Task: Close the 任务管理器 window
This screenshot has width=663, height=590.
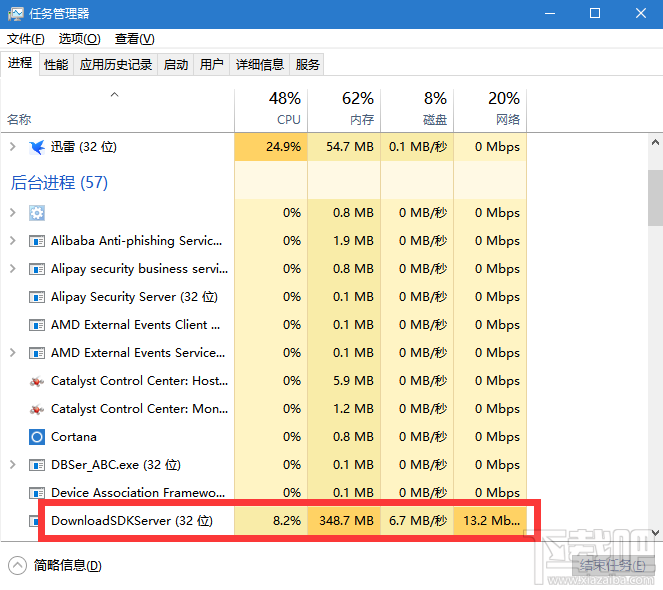Action: coord(641,14)
